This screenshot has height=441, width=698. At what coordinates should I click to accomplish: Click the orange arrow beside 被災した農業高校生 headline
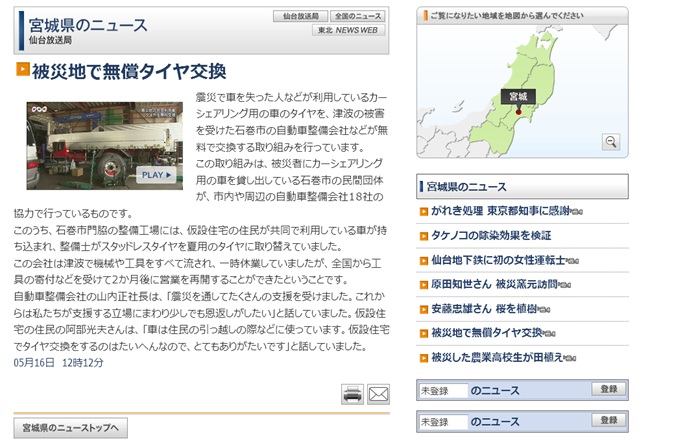tap(424, 358)
